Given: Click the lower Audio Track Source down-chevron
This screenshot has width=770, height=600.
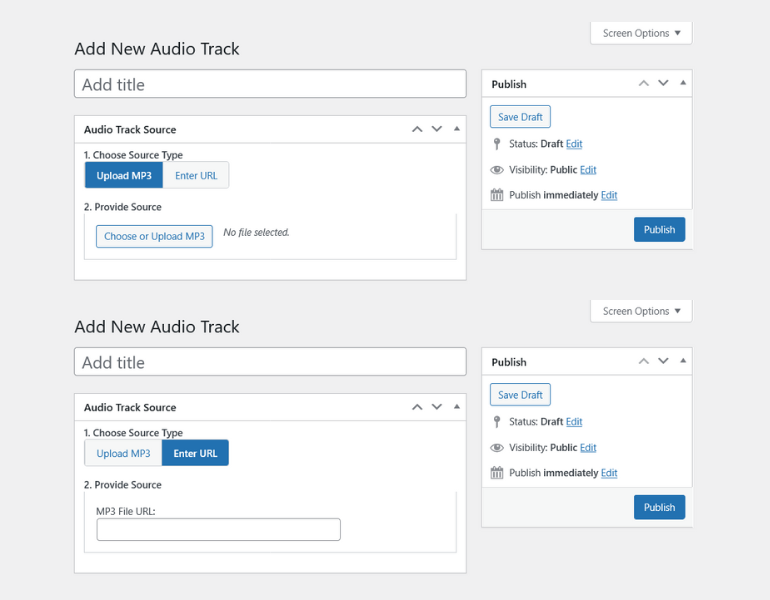Looking at the screenshot, I should (x=437, y=407).
